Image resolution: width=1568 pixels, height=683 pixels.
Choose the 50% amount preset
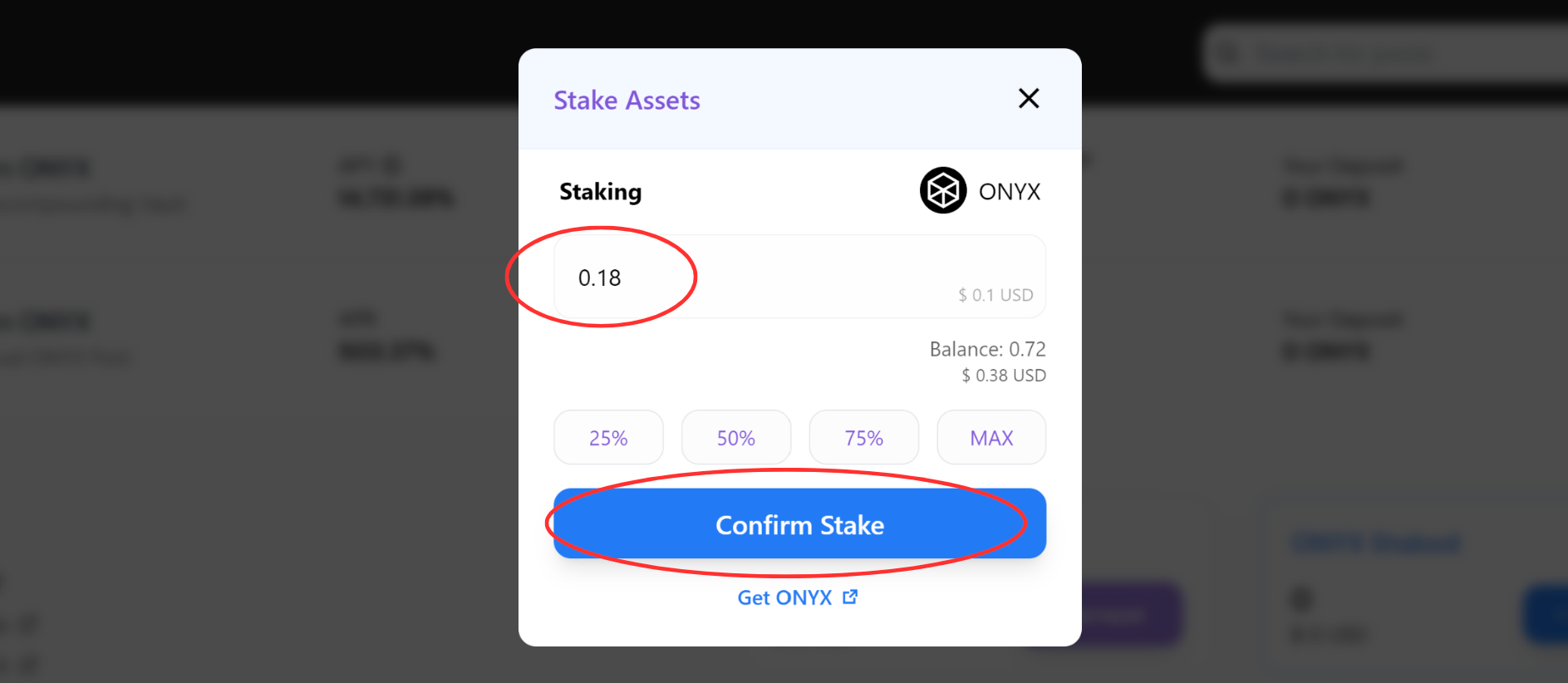pyautogui.click(x=736, y=438)
